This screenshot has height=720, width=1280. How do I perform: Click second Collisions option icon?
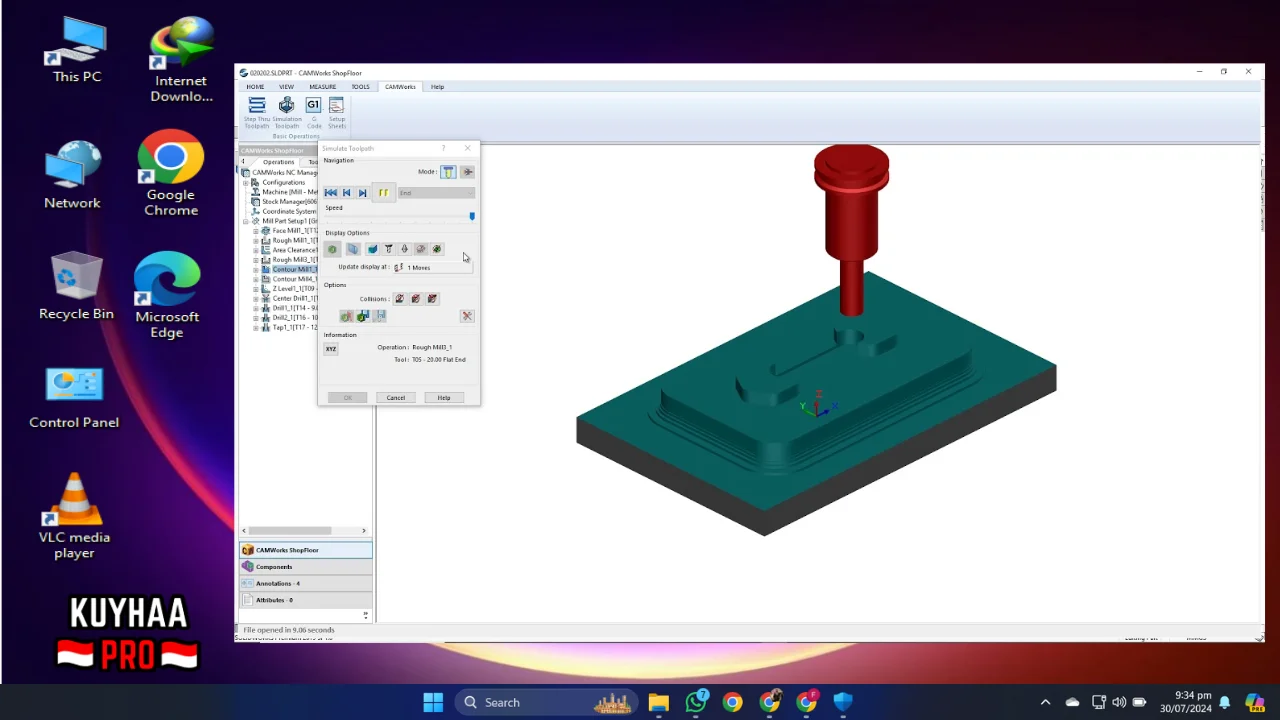(416, 299)
